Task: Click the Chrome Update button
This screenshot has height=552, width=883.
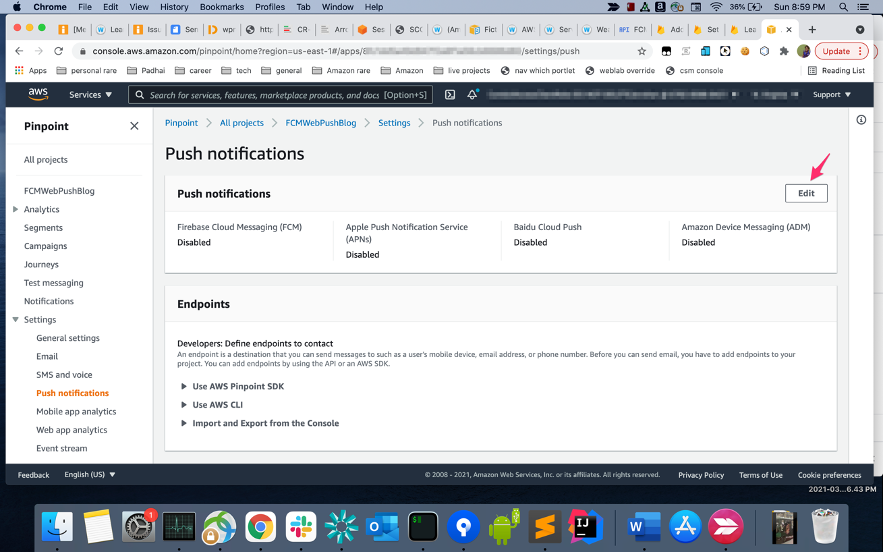Action: pos(841,51)
